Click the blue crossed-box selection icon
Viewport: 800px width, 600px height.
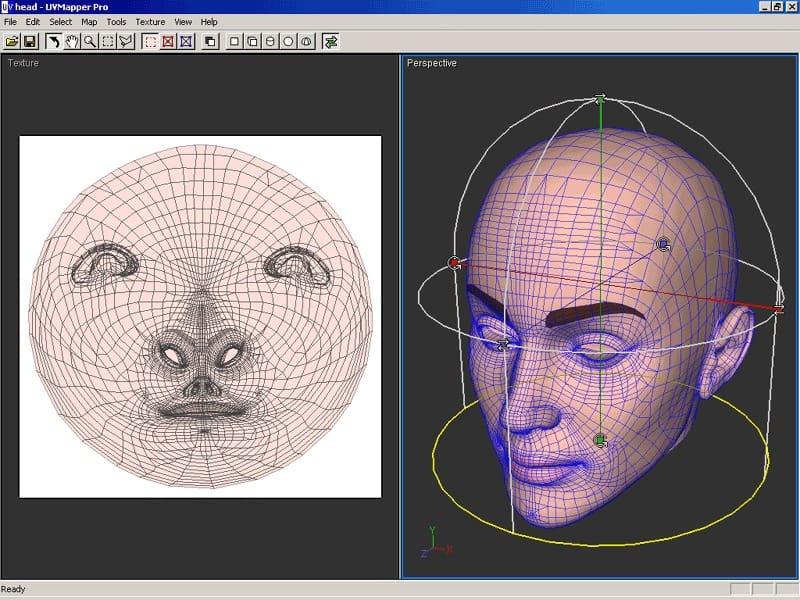coord(186,42)
